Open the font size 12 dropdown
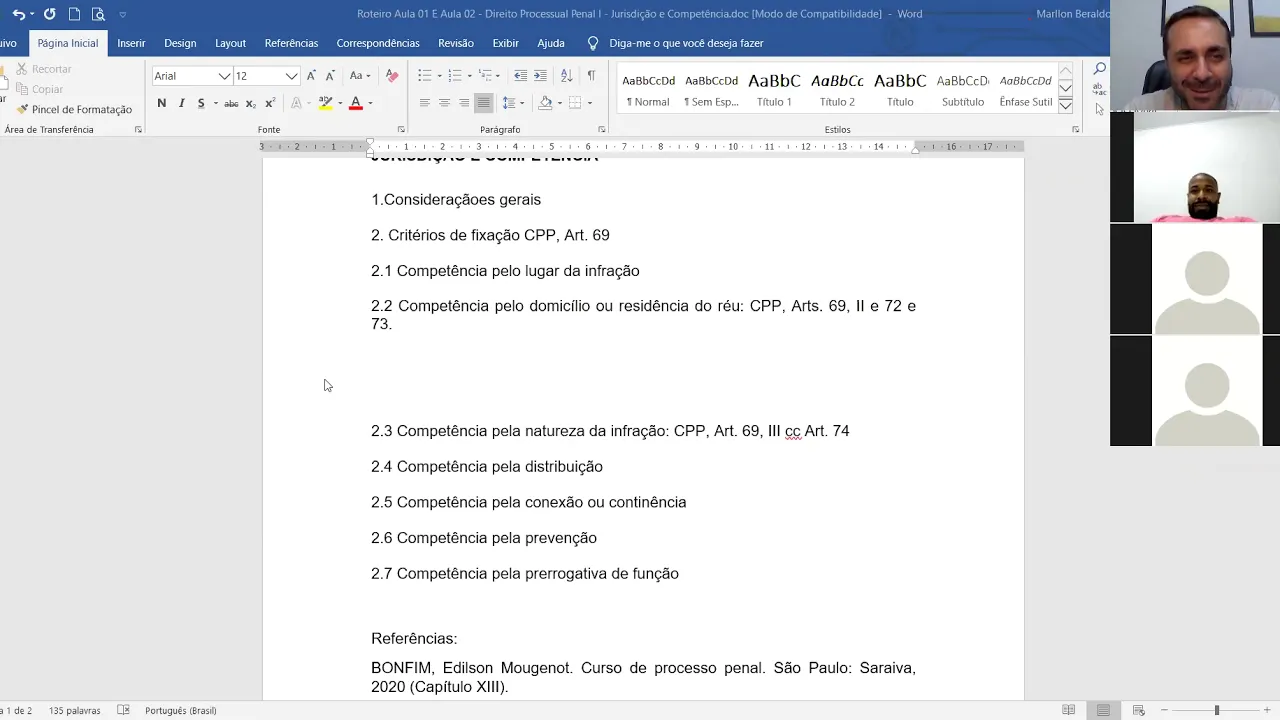Image resolution: width=1280 pixels, height=720 pixels. 291,76
